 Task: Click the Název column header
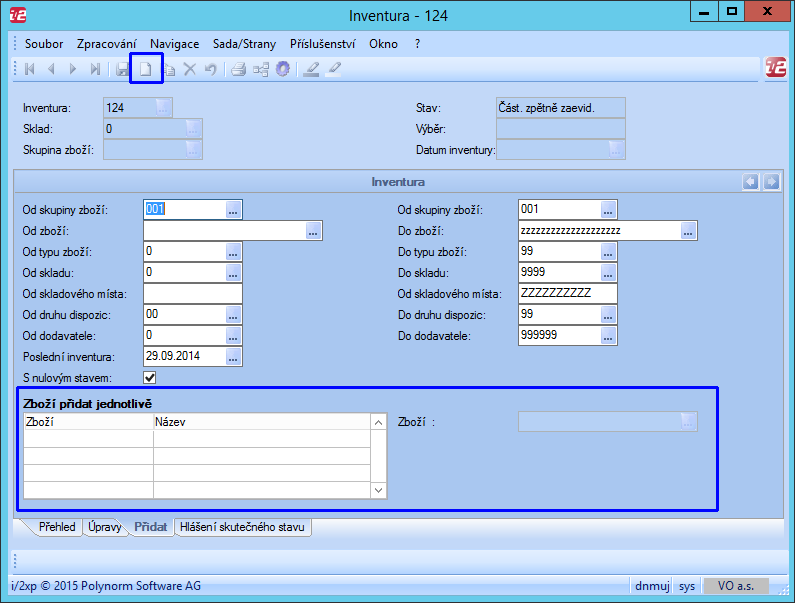(x=262, y=422)
